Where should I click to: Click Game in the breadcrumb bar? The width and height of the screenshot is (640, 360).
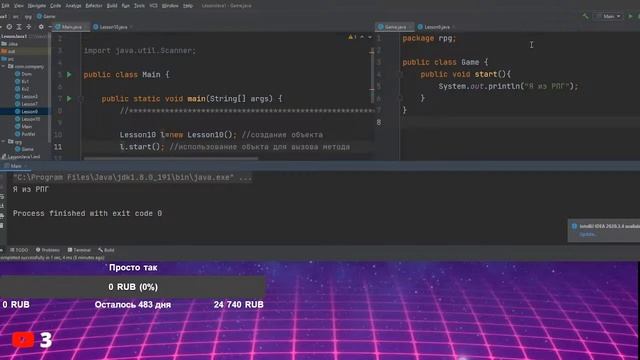point(46,16)
